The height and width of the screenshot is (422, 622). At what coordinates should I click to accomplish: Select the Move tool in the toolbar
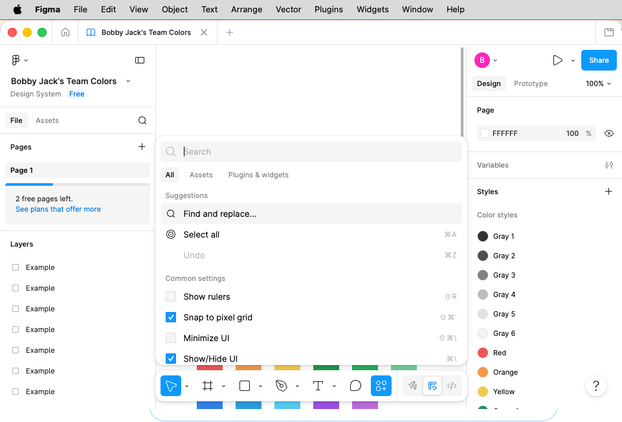coord(171,386)
